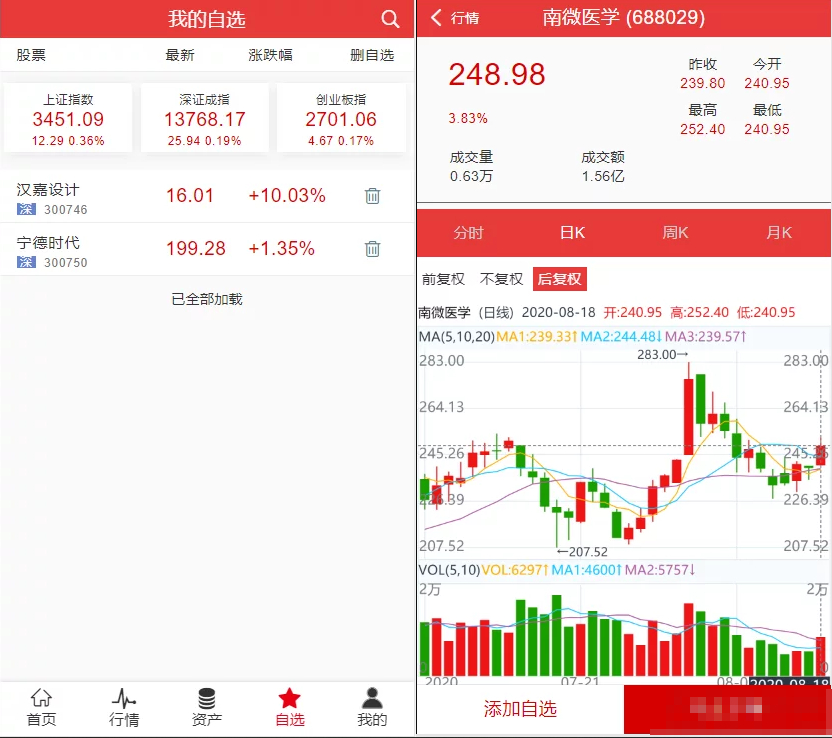Switch to 周K chart tab

676,233
